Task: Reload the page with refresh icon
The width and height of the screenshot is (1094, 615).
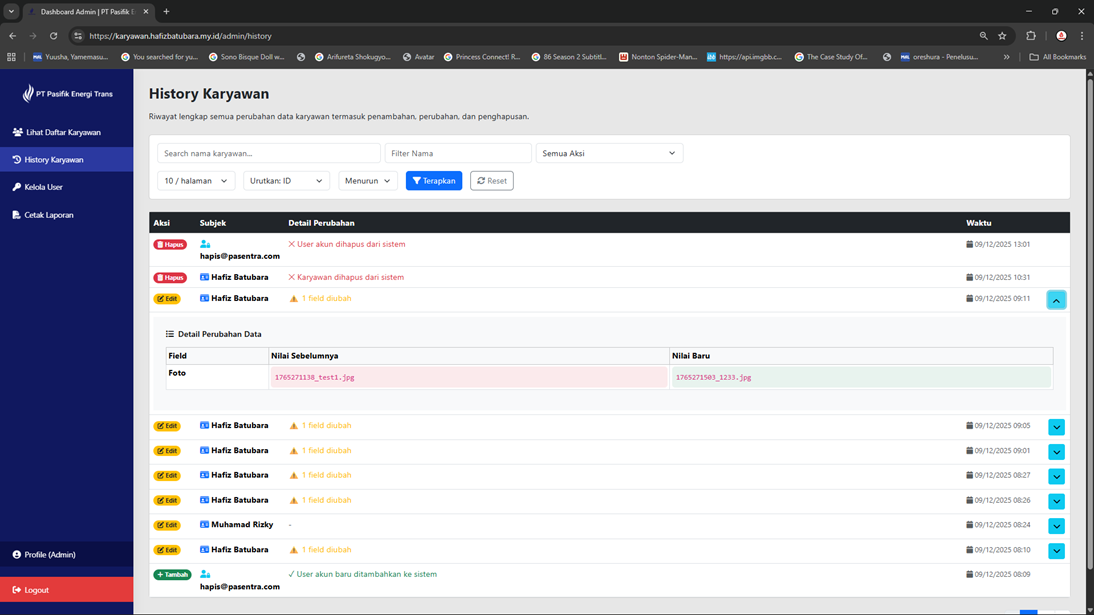Action: (53, 36)
